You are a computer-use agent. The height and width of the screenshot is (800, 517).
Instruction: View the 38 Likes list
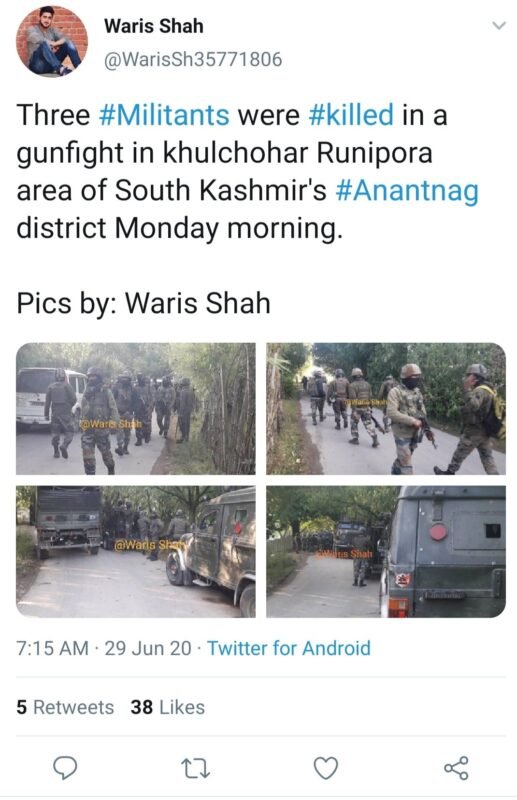[x=167, y=707]
